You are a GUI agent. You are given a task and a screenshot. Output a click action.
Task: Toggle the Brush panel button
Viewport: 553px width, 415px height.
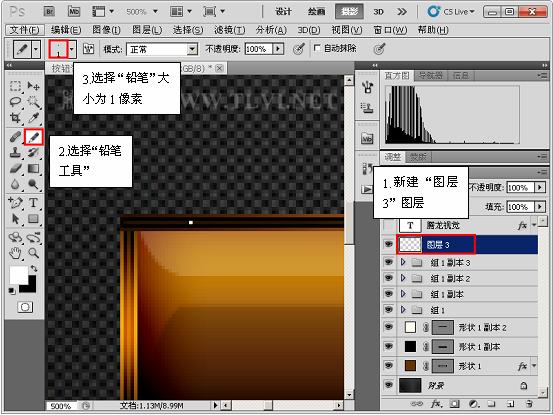(88, 49)
